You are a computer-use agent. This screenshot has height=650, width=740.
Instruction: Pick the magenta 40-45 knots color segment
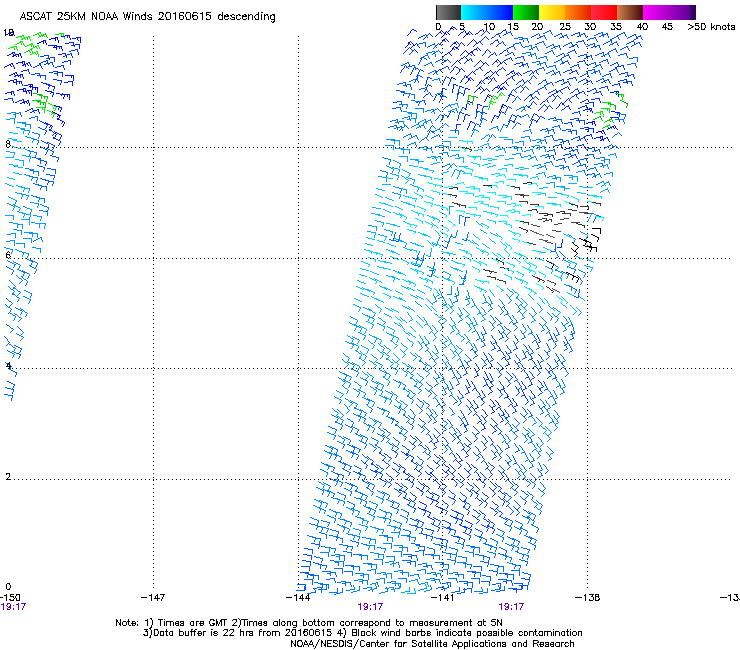click(x=656, y=12)
